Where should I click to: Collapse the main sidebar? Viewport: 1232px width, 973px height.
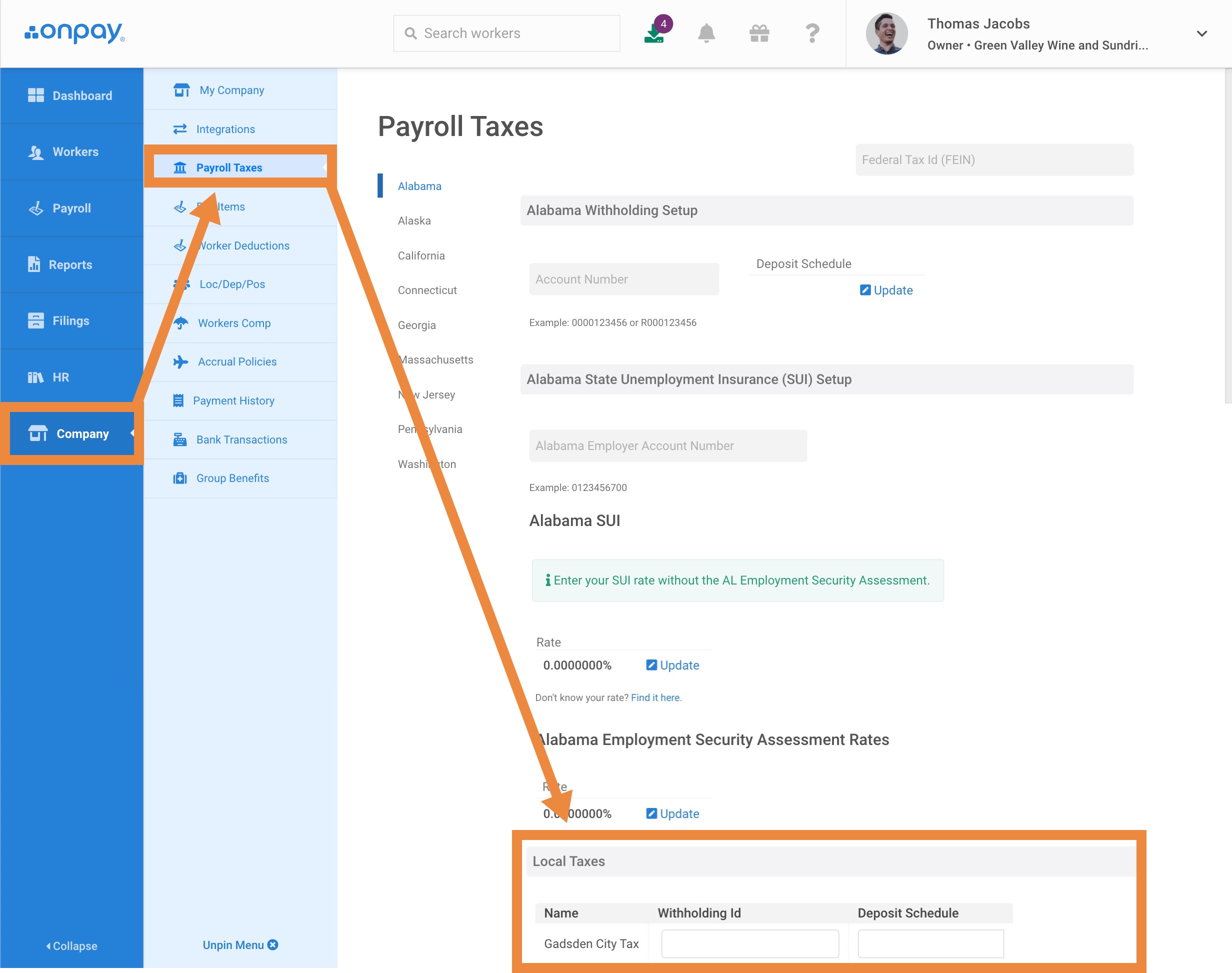point(72,945)
